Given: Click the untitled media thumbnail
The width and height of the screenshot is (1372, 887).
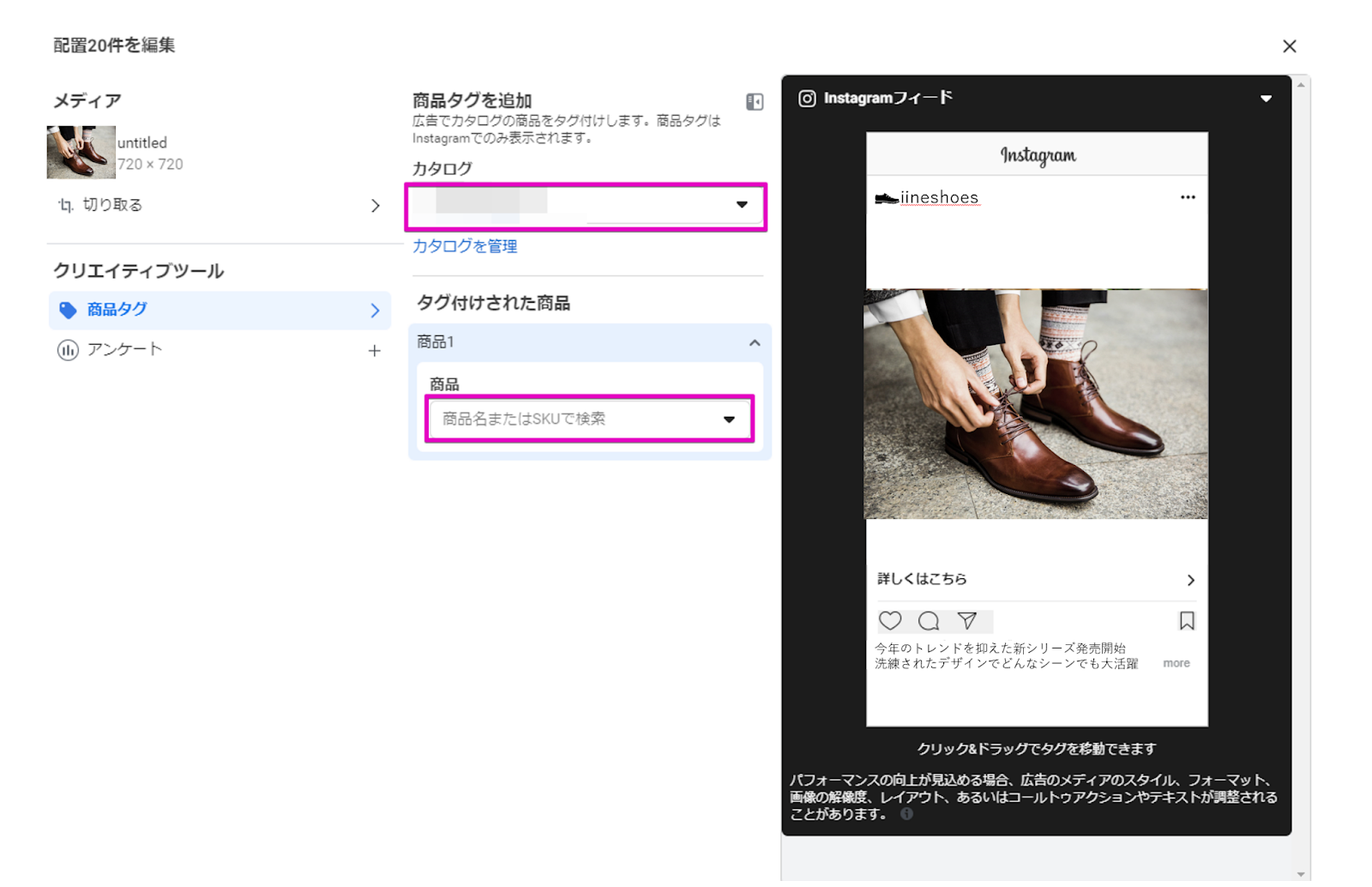Looking at the screenshot, I should 81,153.
